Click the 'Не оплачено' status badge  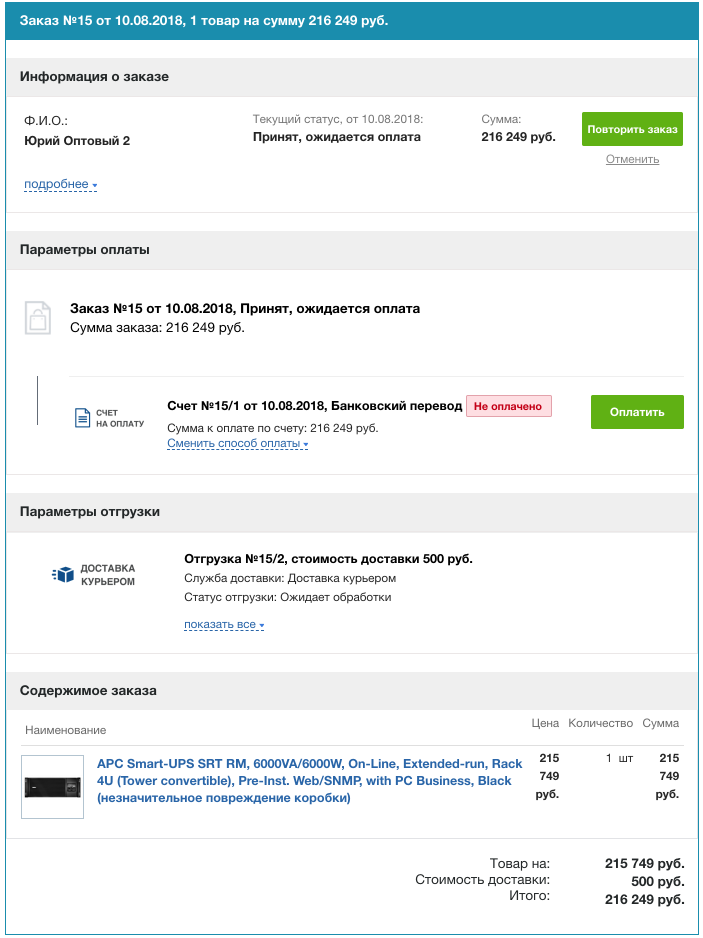click(509, 406)
